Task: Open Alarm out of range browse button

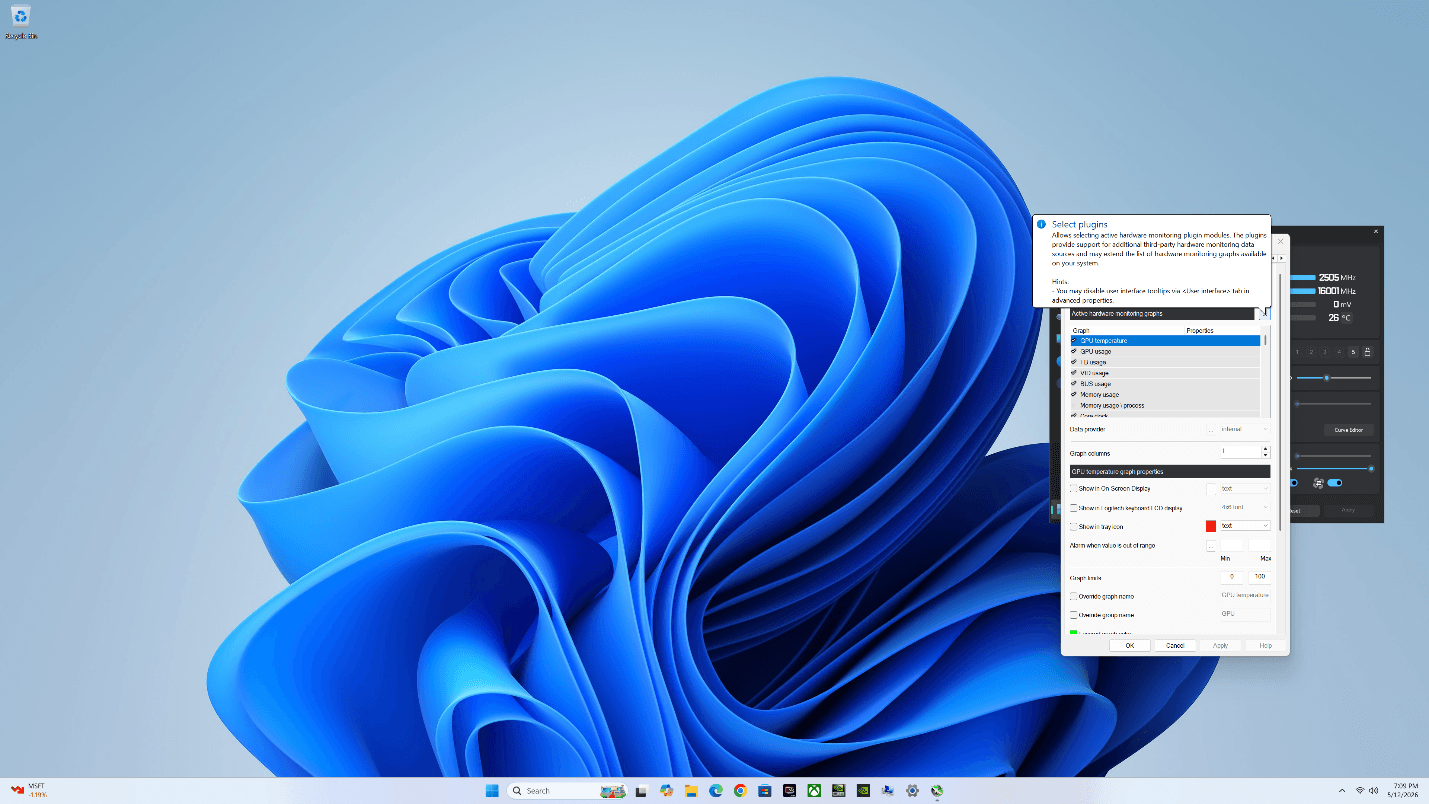Action: pyautogui.click(x=1211, y=547)
